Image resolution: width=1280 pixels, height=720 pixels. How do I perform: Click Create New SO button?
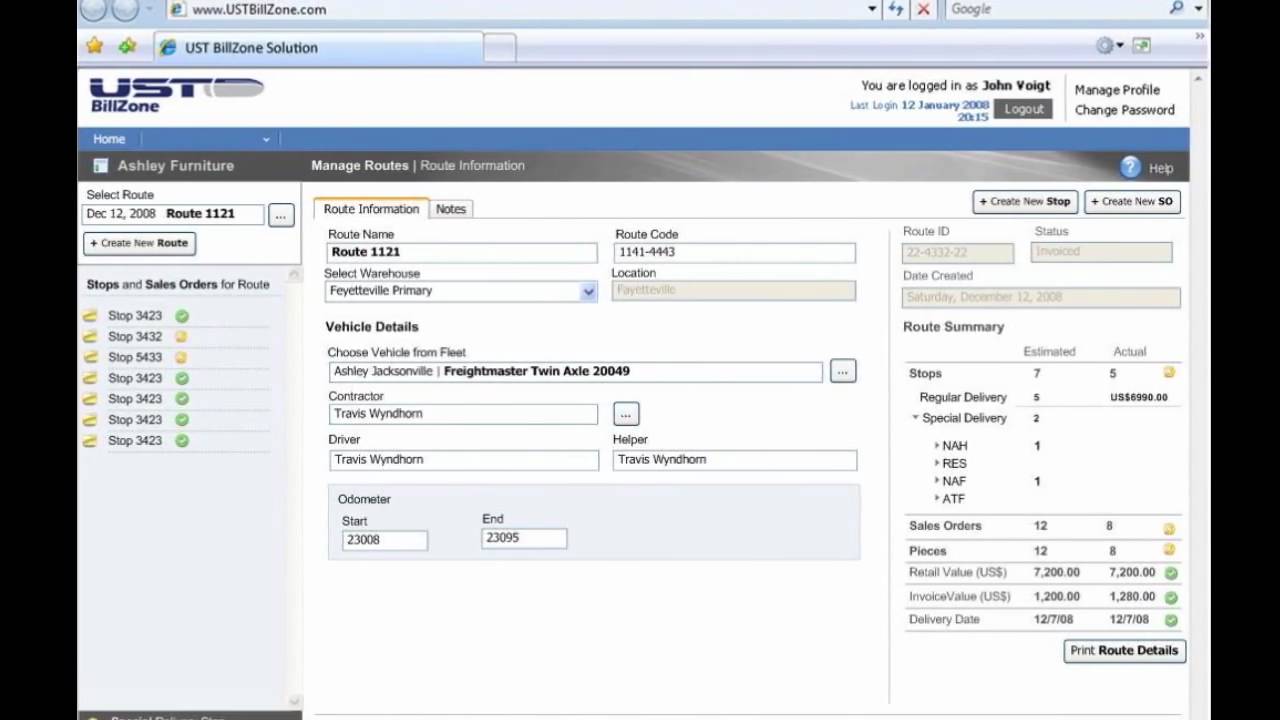(1132, 202)
